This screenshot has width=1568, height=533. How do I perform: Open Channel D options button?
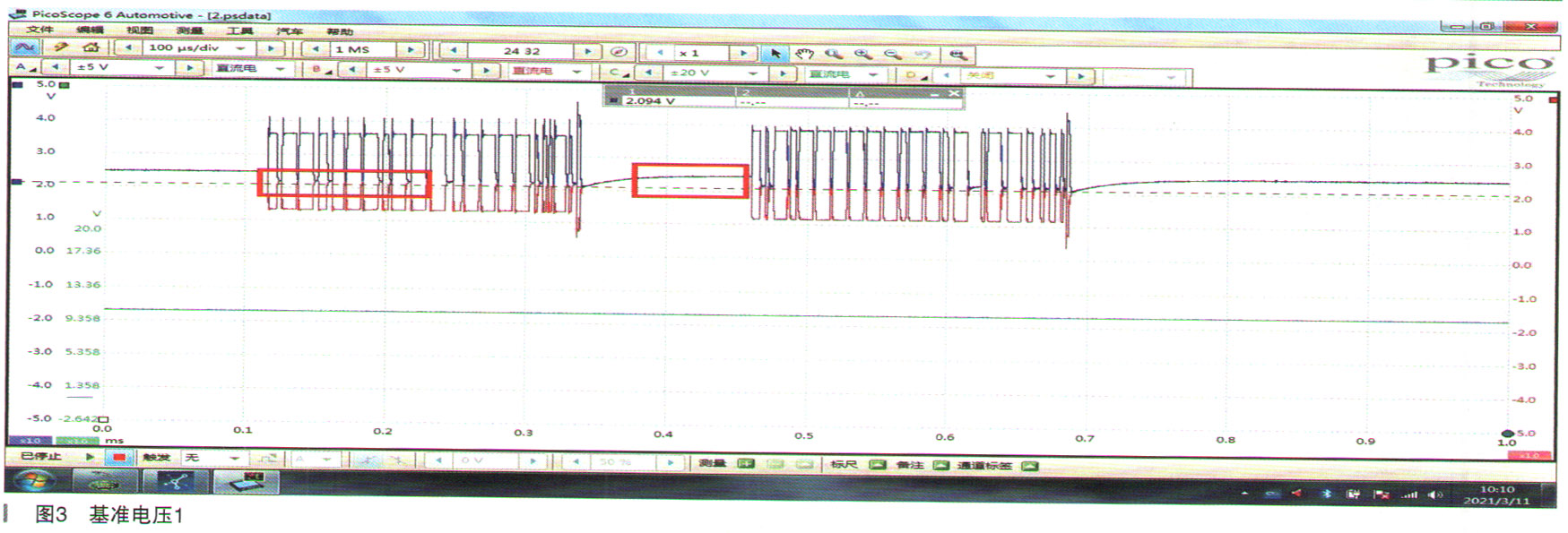(x=915, y=75)
